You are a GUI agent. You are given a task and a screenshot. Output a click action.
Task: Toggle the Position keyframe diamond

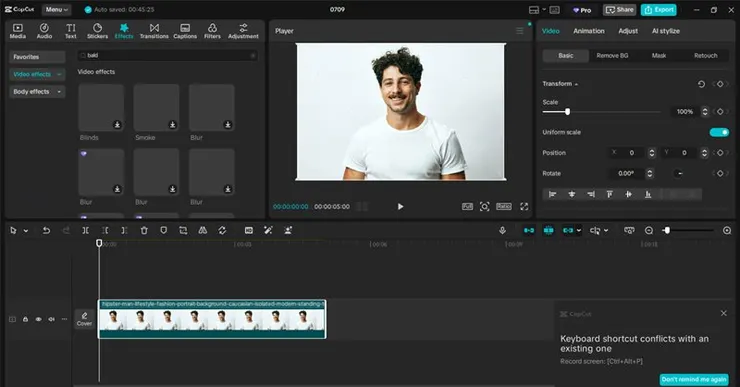[720, 152]
